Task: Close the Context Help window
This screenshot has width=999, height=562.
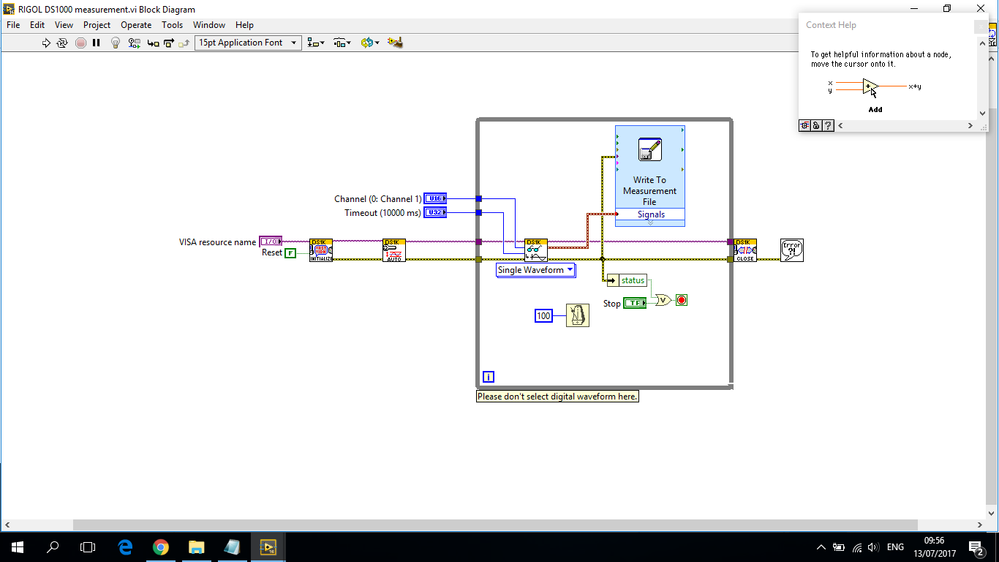Action: 981,26
